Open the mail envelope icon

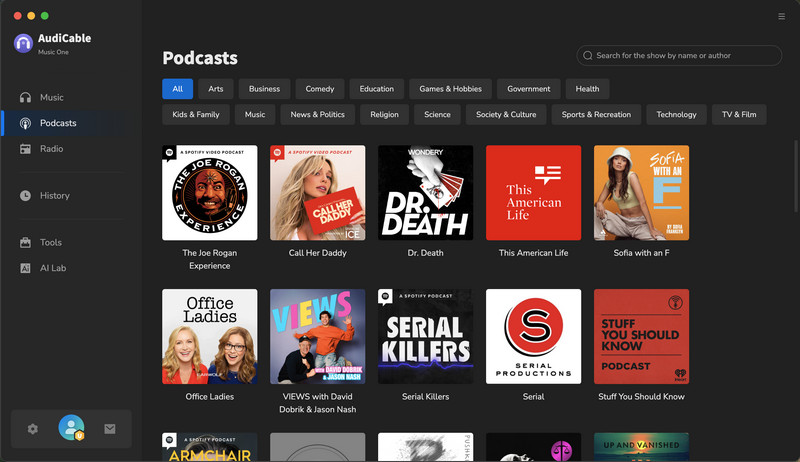110,429
